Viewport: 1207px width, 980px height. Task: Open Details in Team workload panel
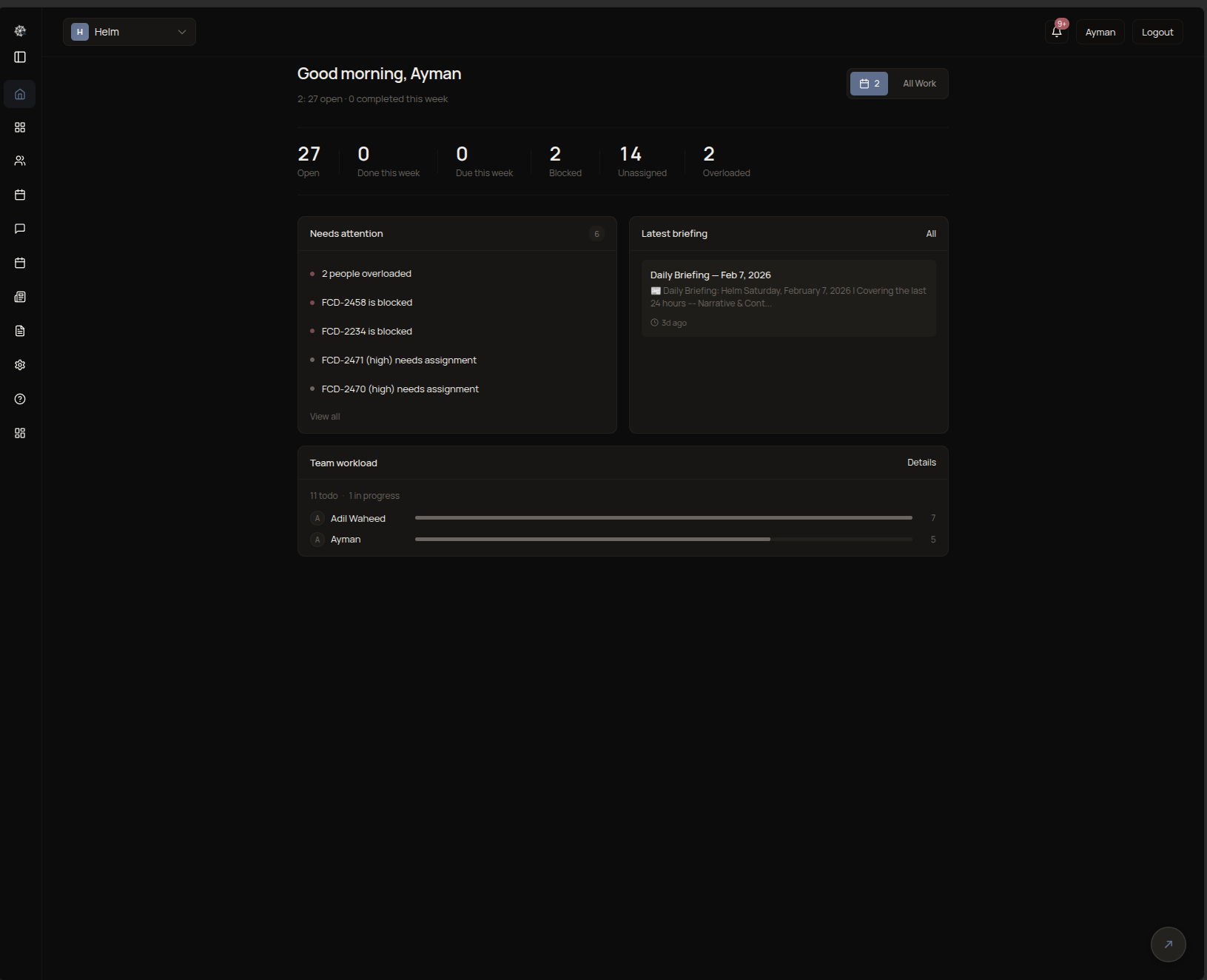(921, 462)
